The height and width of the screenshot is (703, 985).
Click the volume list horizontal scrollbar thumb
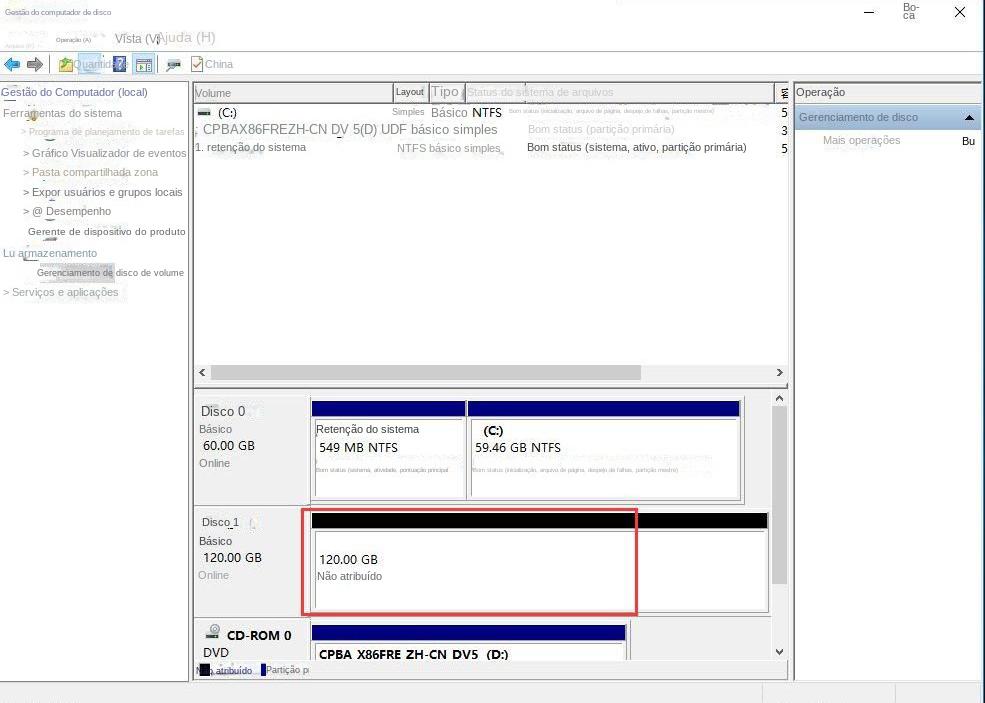(x=425, y=373)
